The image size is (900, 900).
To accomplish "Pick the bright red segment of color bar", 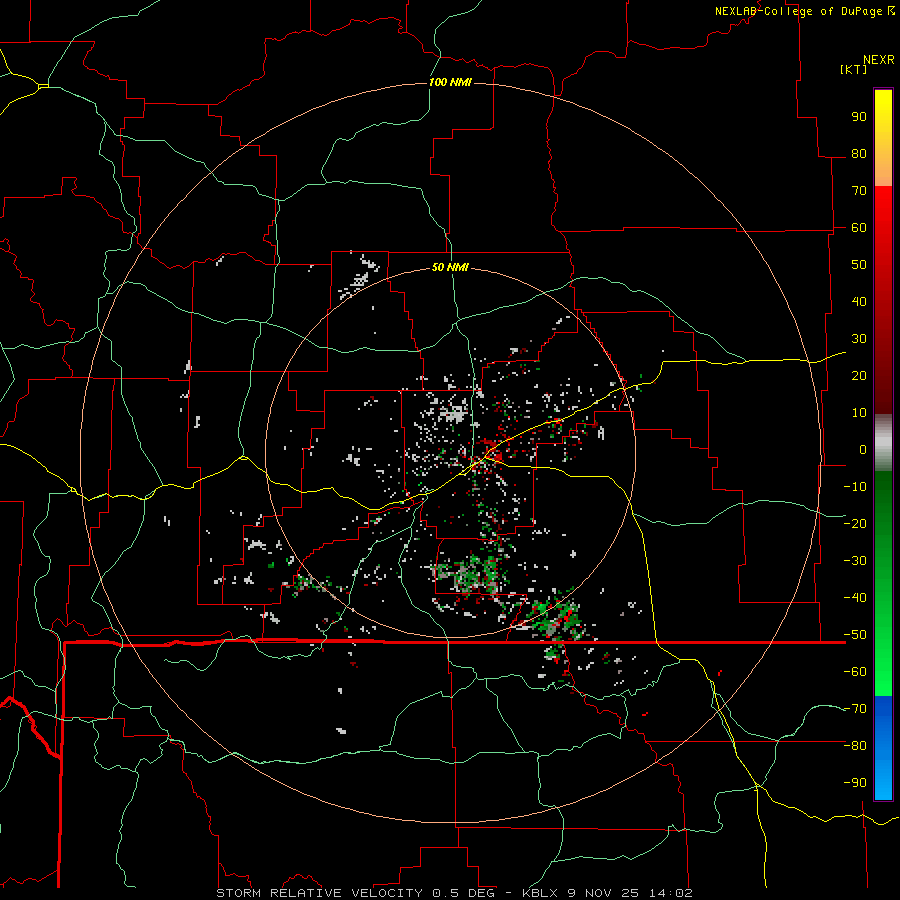I will click(x=883, y=212).
